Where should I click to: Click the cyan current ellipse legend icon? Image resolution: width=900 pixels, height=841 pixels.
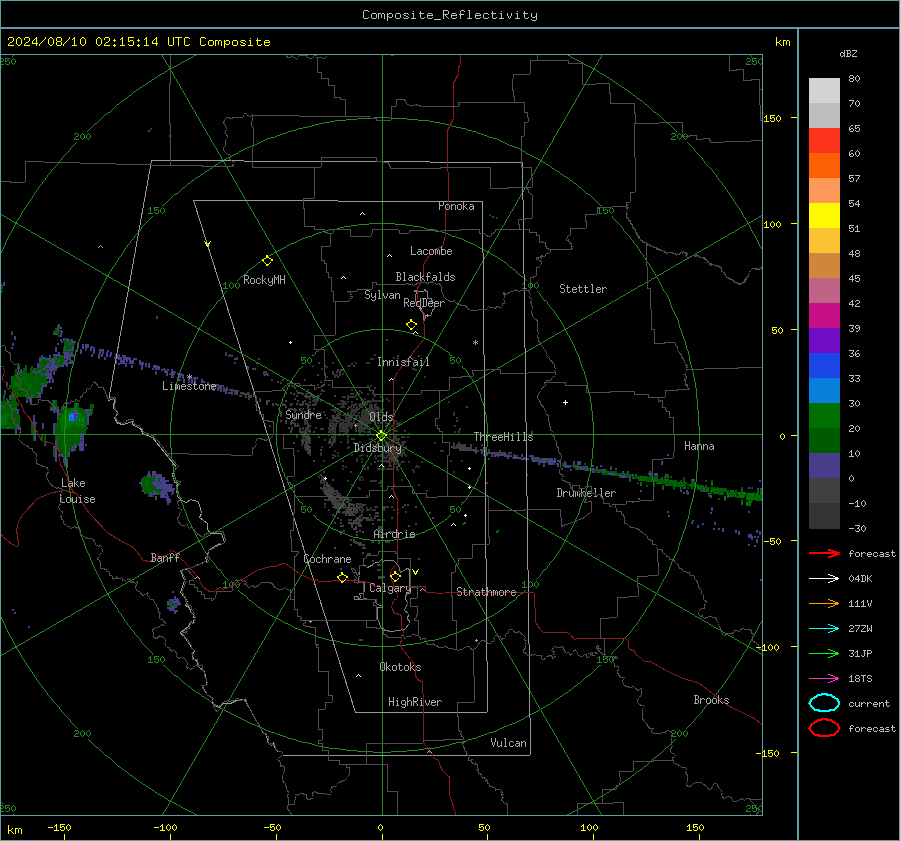(824, 703)
